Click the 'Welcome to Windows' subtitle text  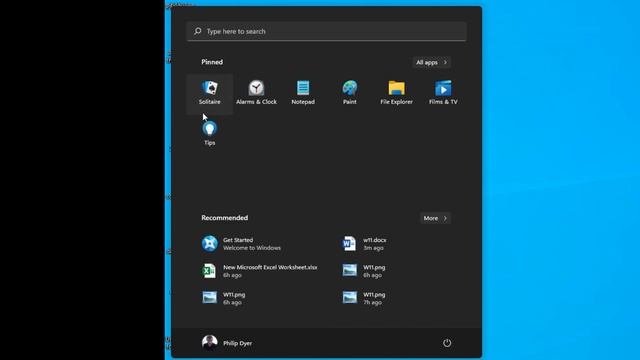[x=252, y=248]
